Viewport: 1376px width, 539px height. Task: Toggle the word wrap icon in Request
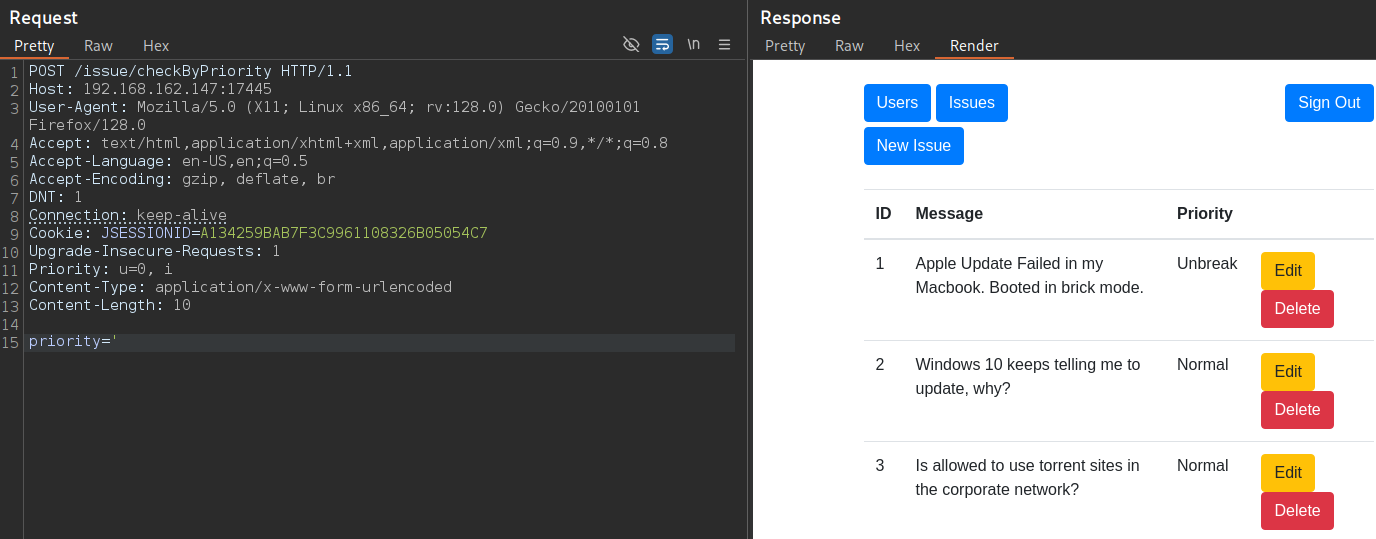coord(662,44)
